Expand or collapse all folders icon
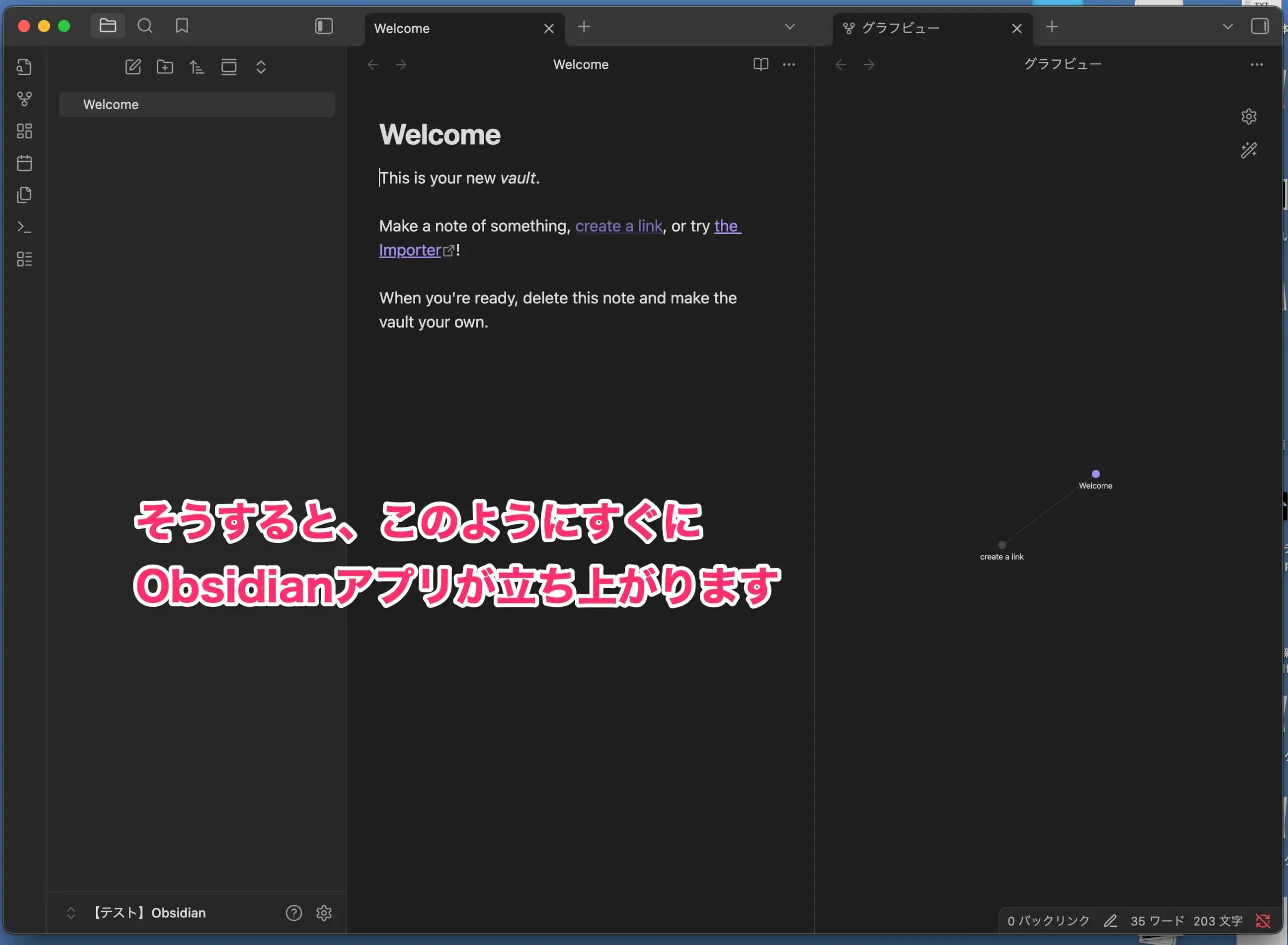The height and width of the screenshot is (945, 1288). click(261, 67)
